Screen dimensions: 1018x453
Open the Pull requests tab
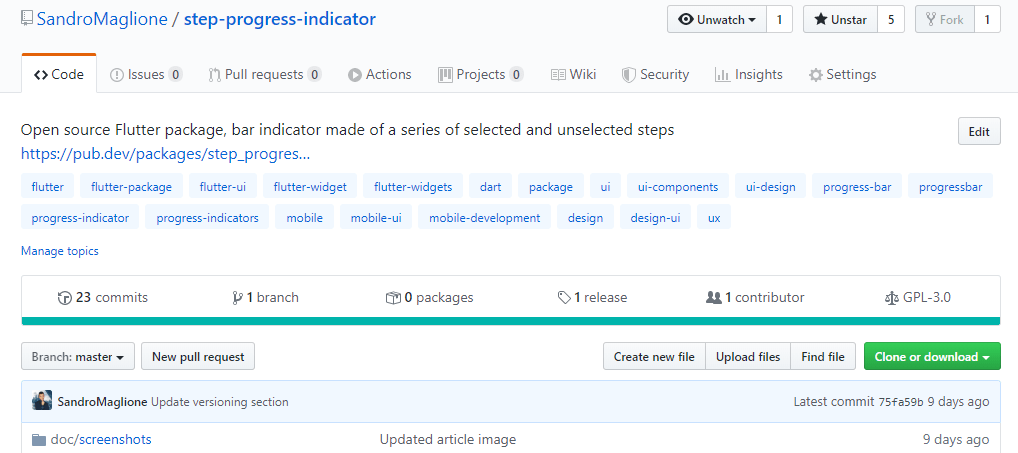[265, 75]
